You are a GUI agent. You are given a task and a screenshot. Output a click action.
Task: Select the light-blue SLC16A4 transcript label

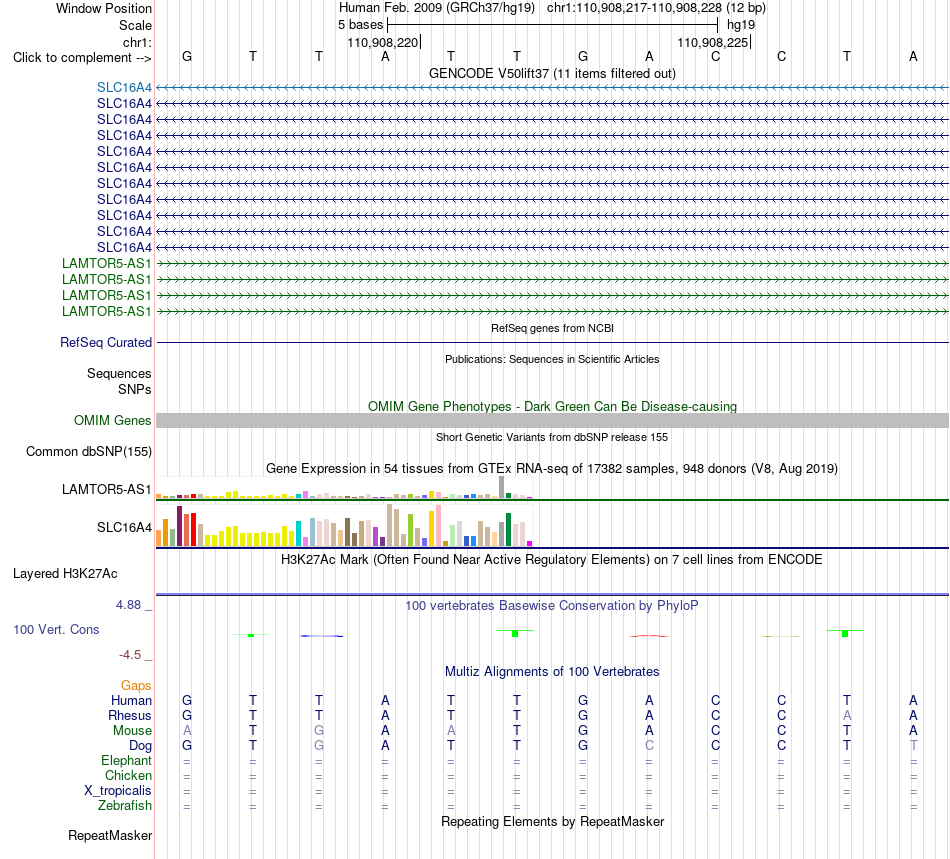coord(124,88)
